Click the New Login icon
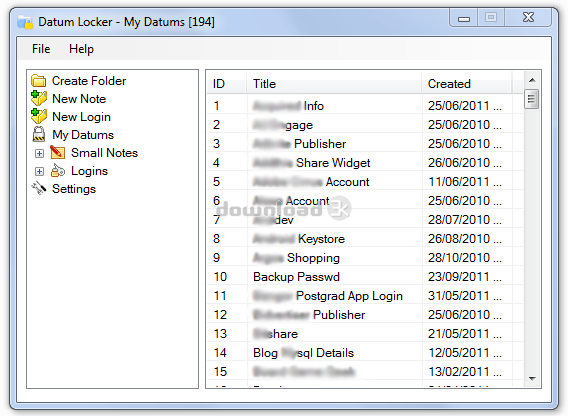The image size is (568, 416). tap(38, 117)
